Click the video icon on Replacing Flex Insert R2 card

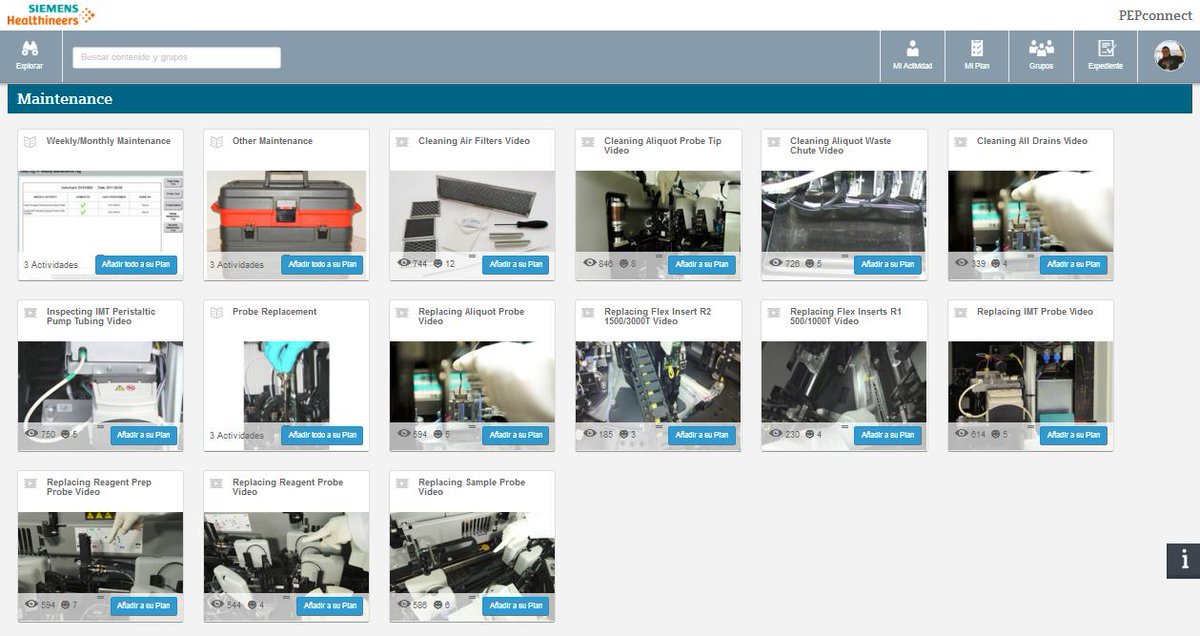pos(588,313)
